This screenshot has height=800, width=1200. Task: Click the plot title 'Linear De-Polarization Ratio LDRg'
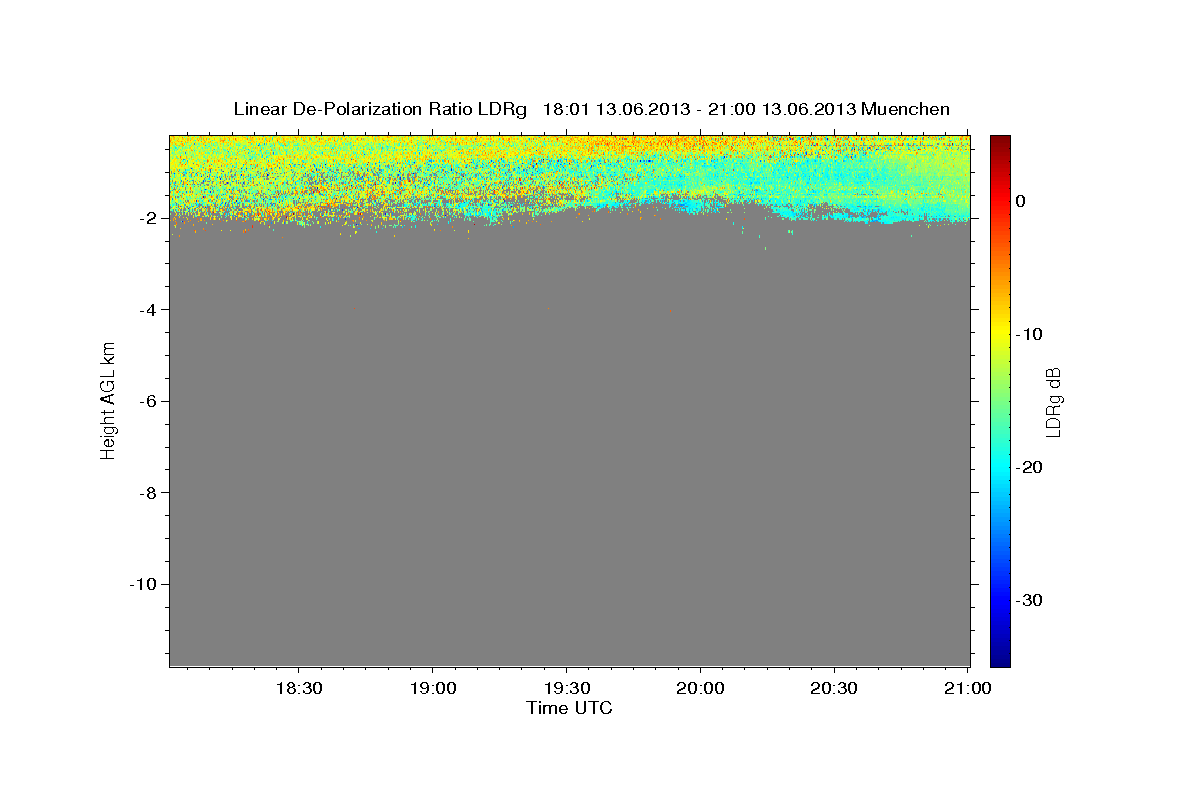click(379, 109)
